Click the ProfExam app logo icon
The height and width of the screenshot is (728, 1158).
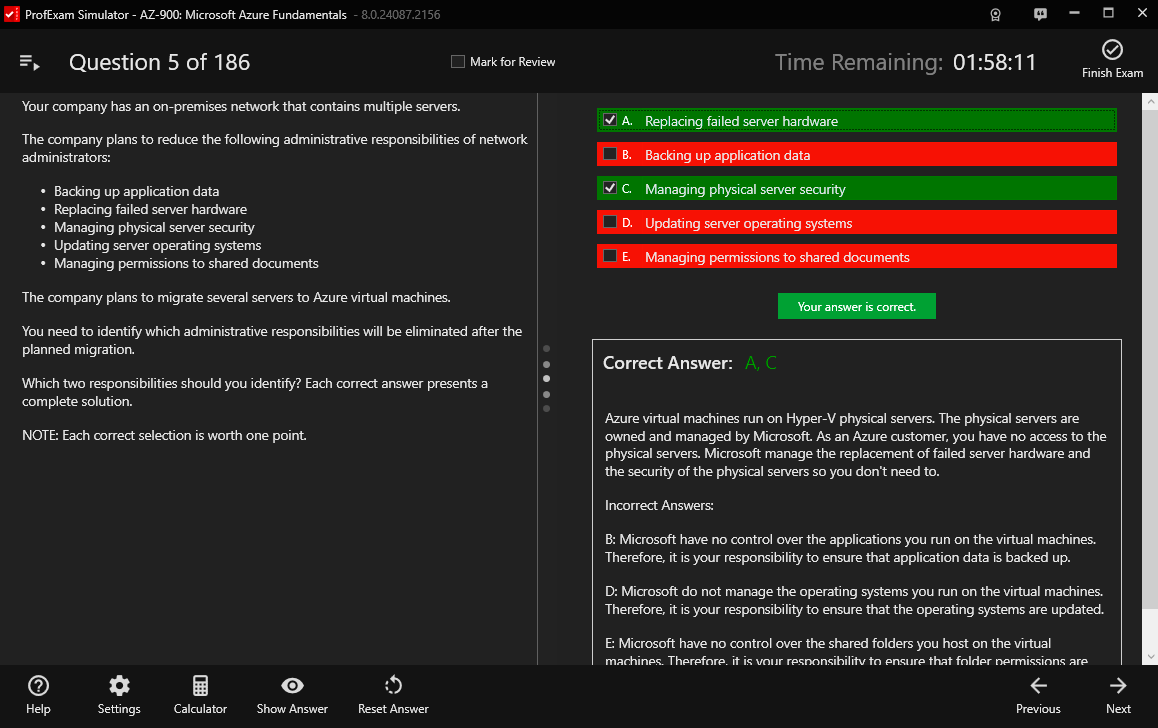(12, 14)
